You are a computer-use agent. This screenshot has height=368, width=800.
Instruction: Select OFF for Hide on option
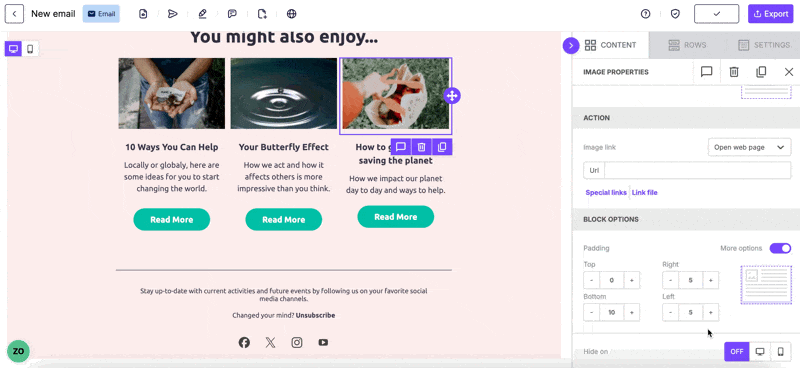tap(737, 352)
